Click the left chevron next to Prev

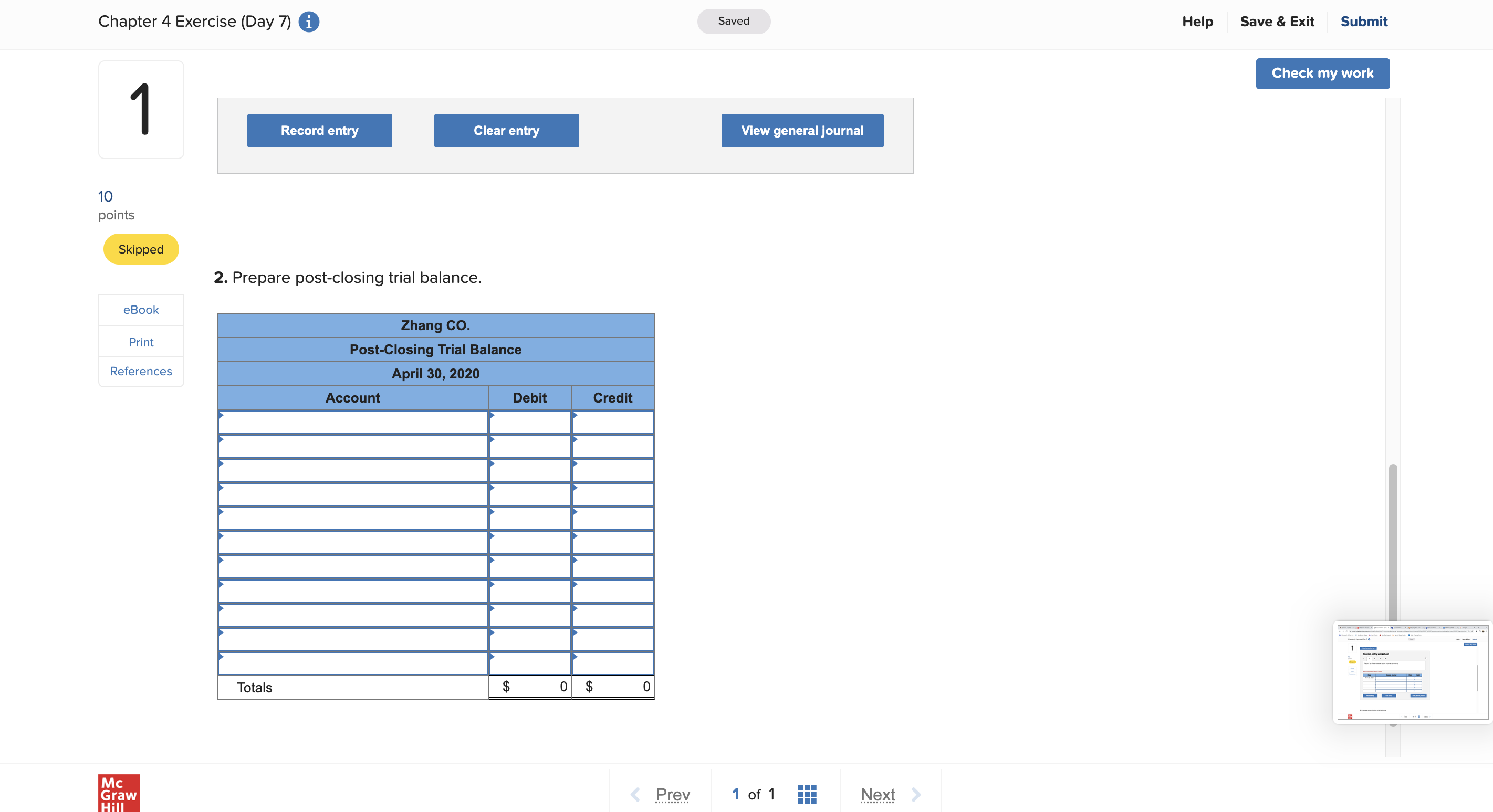tap(635, 794)
